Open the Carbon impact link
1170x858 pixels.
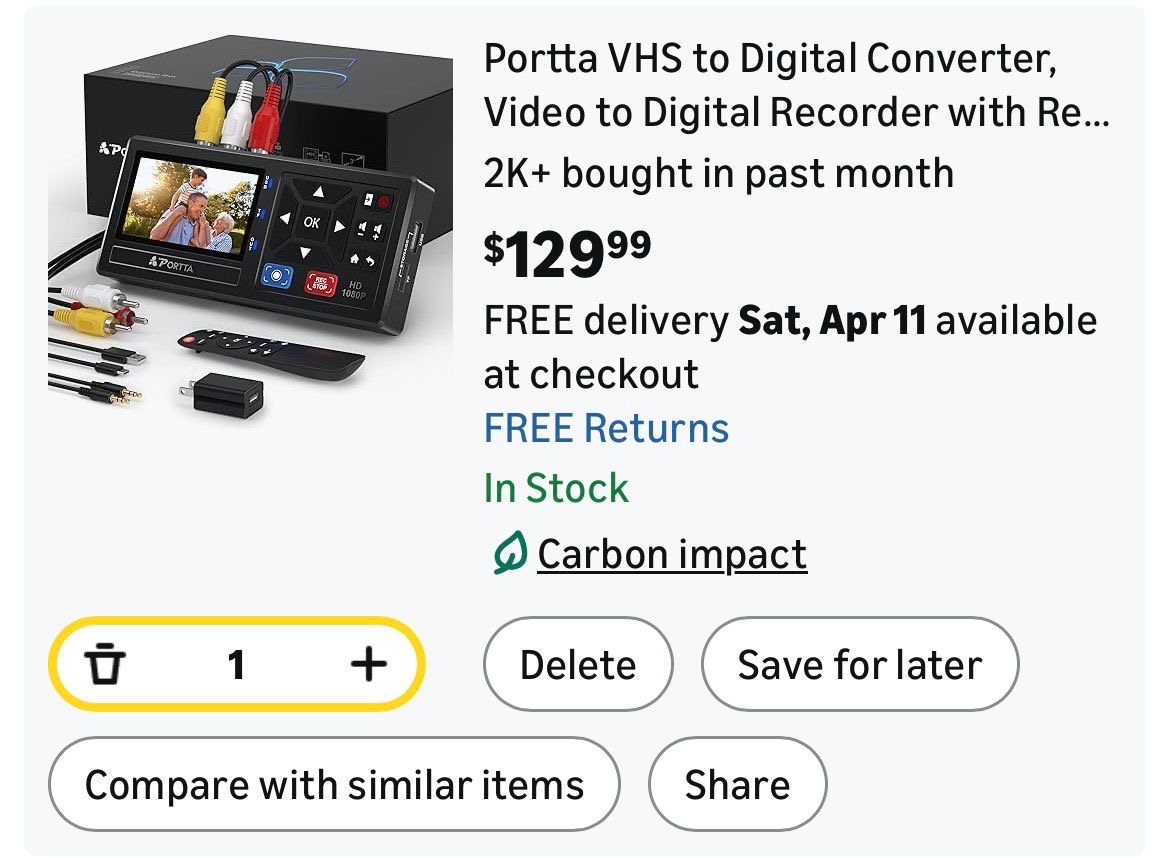coord(672,554)
